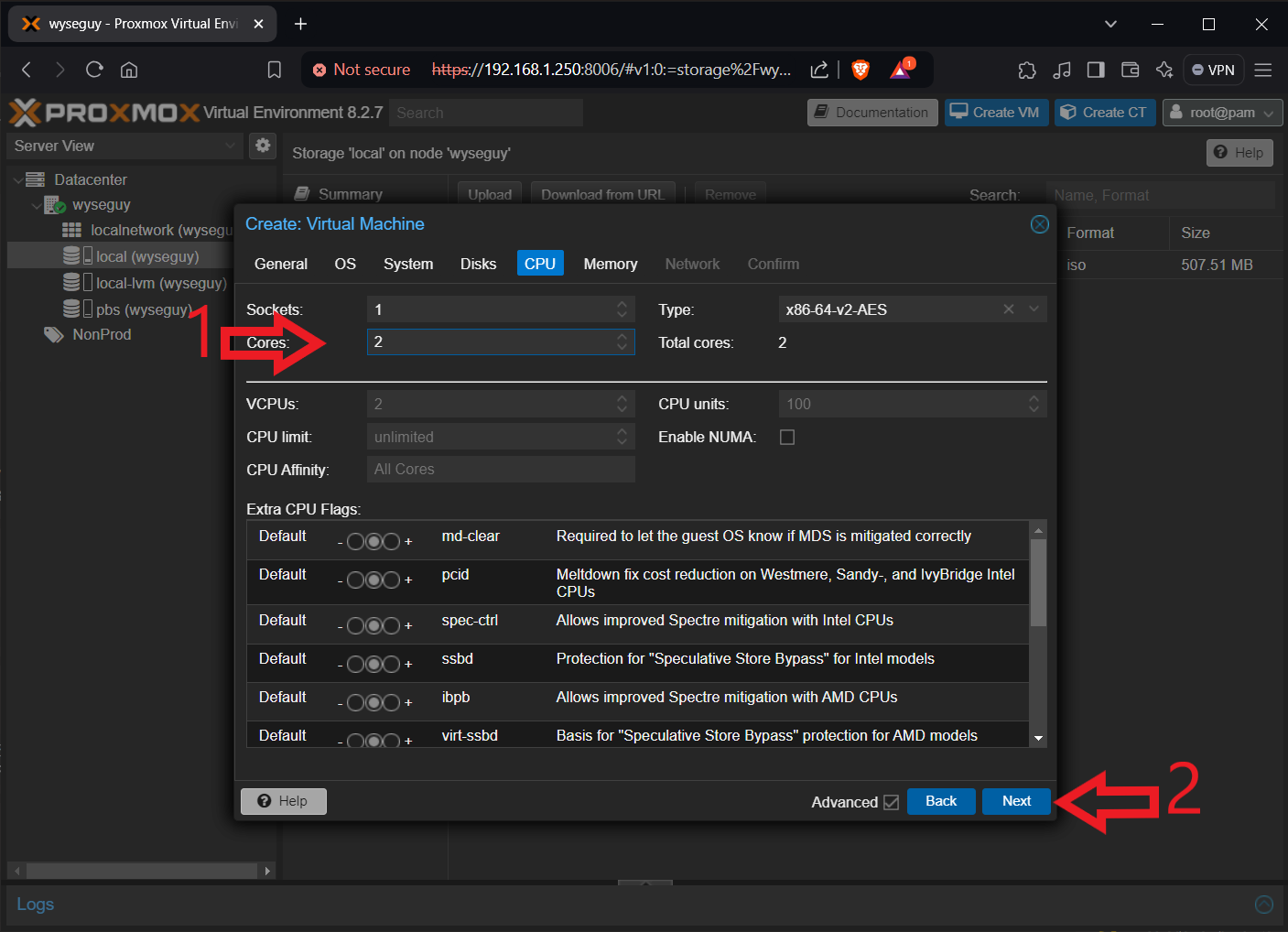This screenshot has width=1288, height=932.
Task: Collapse the wyseguy node in tree
Action: [36, 205]
